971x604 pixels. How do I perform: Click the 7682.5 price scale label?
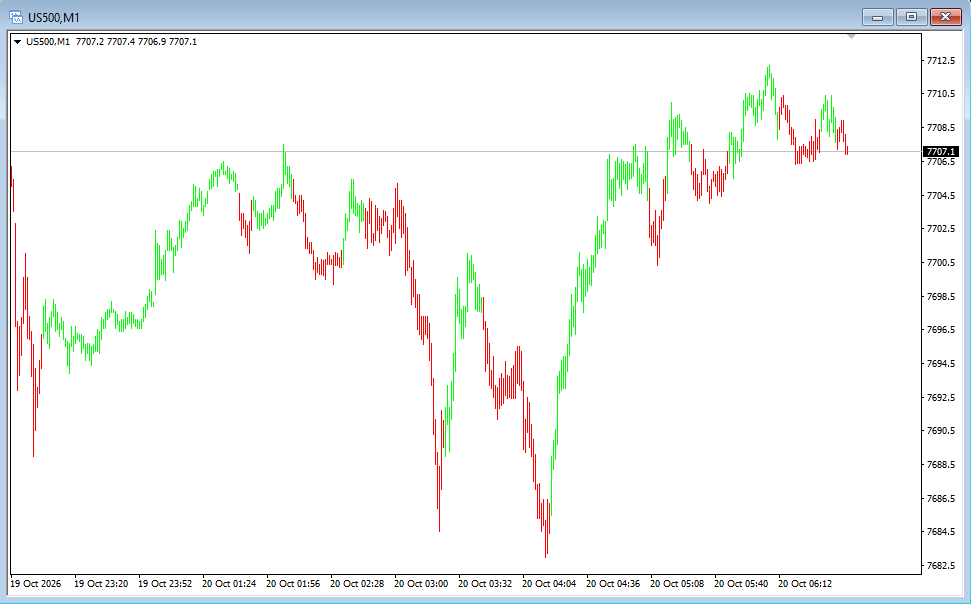coord(941,565)
